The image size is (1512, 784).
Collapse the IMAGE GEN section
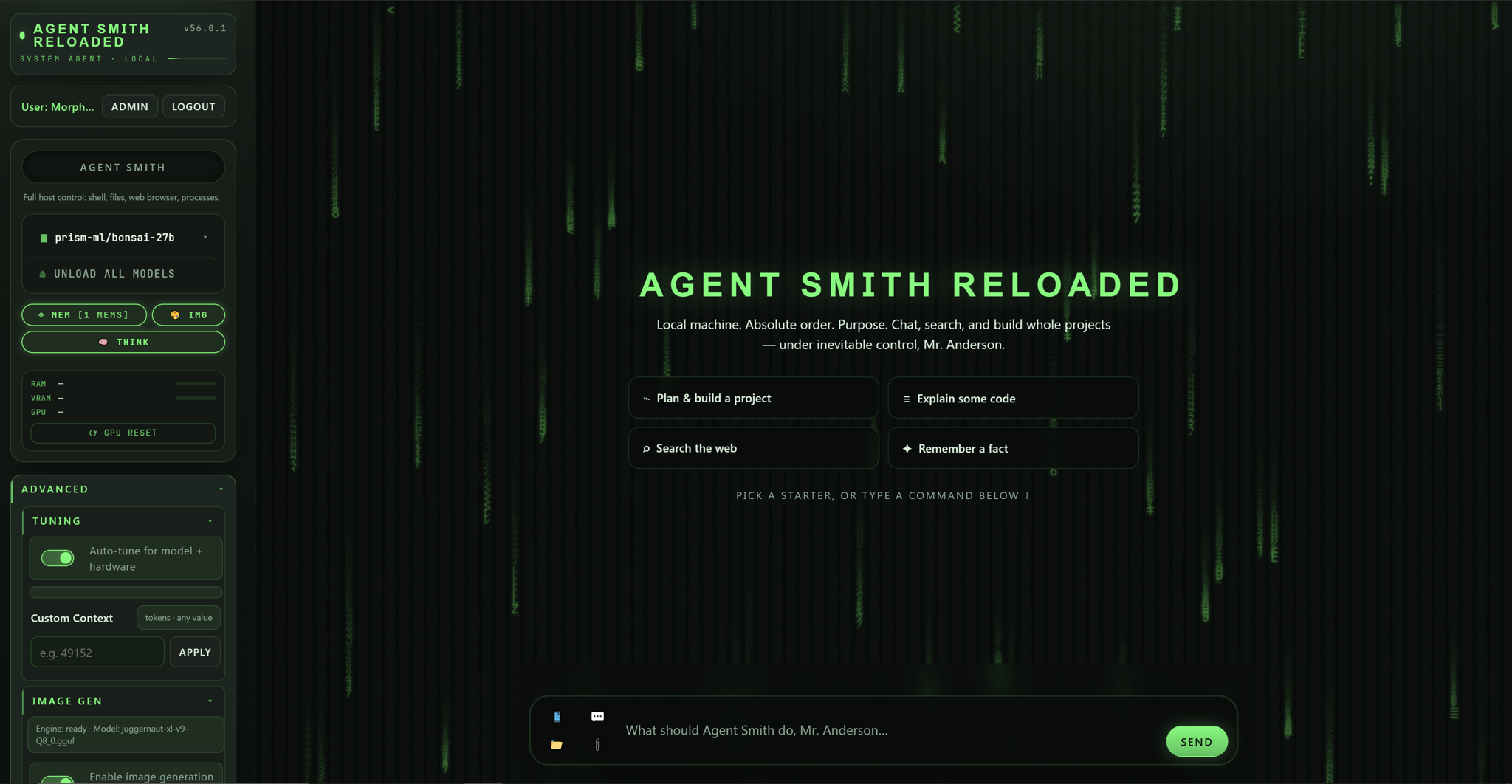tap(123, 701)
